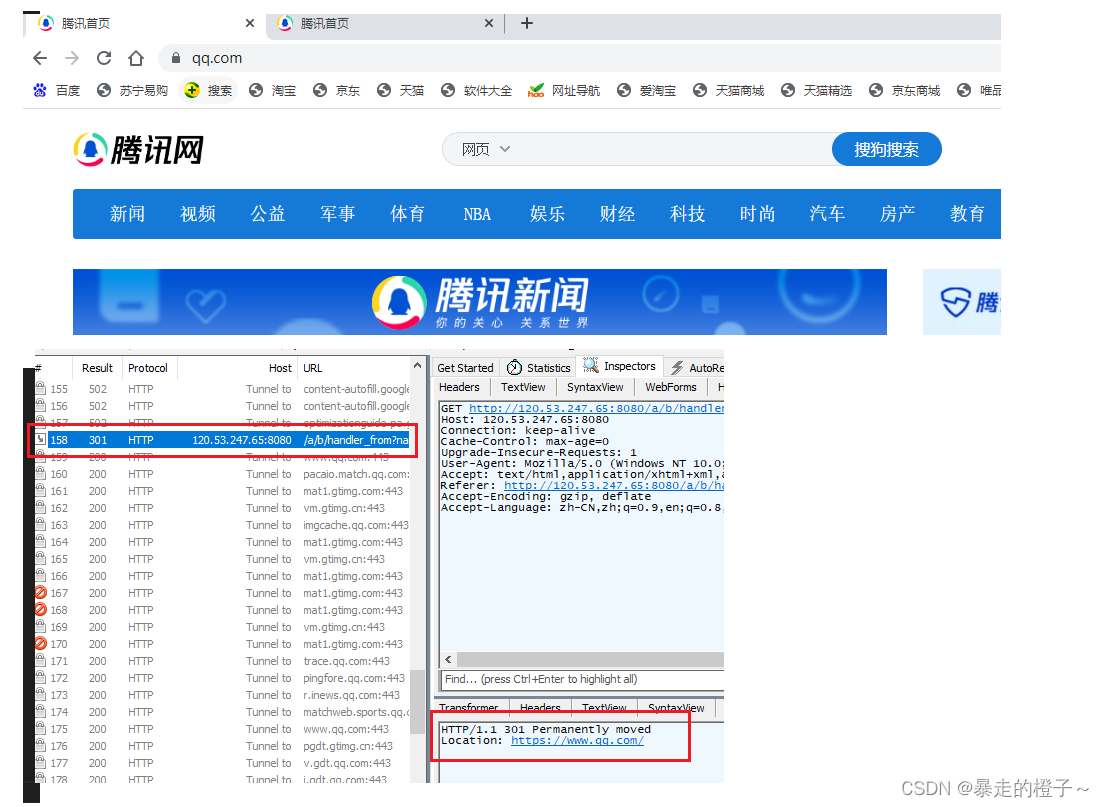Open the NBA navigation item
The width and height of the screenshot is (1104, 807).
(477, 214)
